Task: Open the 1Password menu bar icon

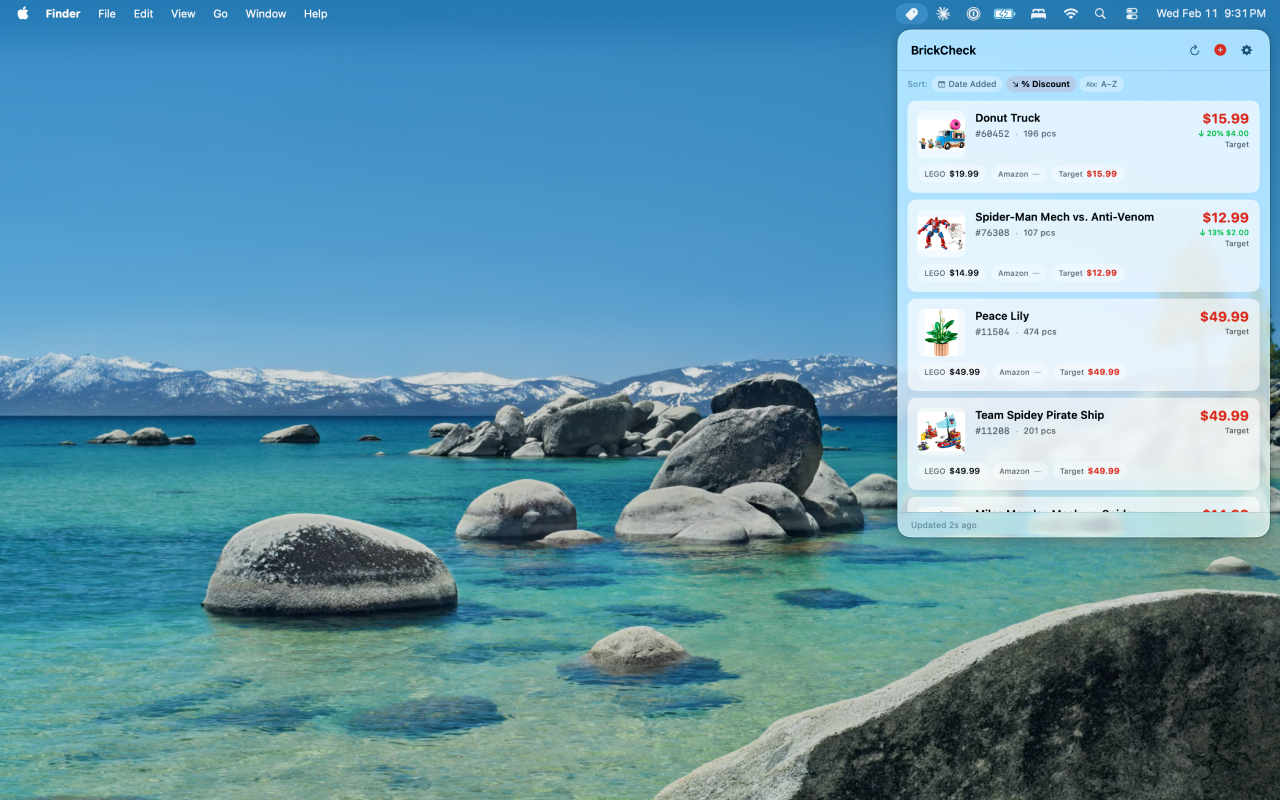Action: pyautogui.click(x=973, y=14)
